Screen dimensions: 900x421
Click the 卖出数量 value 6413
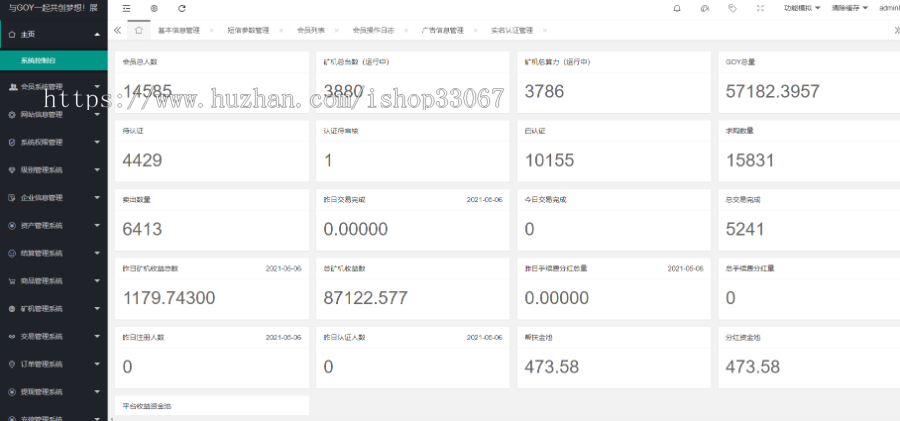142,229
